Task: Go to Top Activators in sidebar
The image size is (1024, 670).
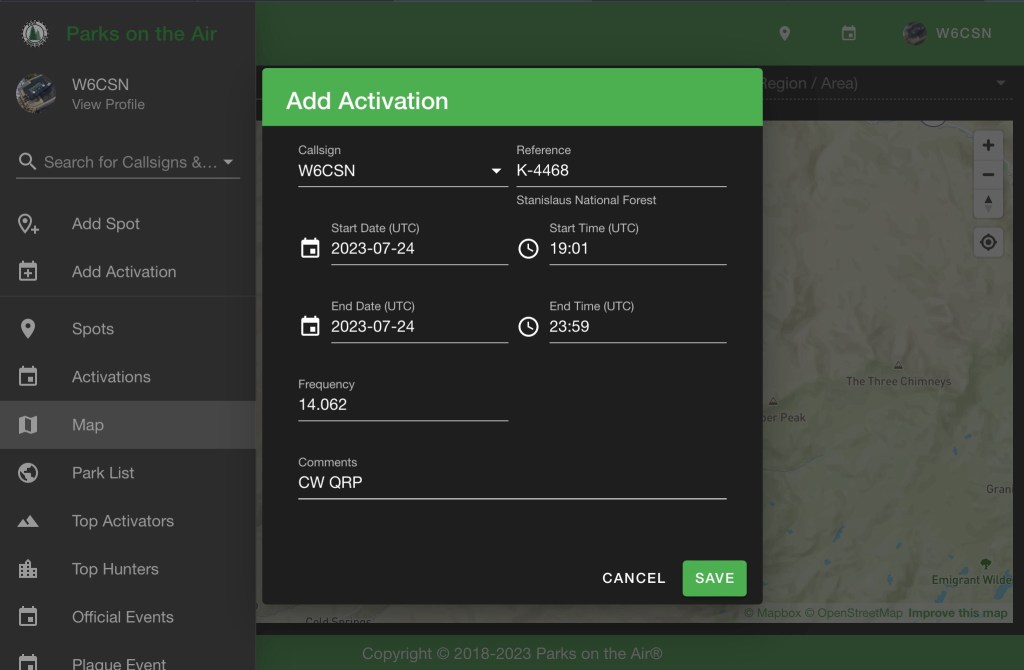Action: (x=123, y=521)
